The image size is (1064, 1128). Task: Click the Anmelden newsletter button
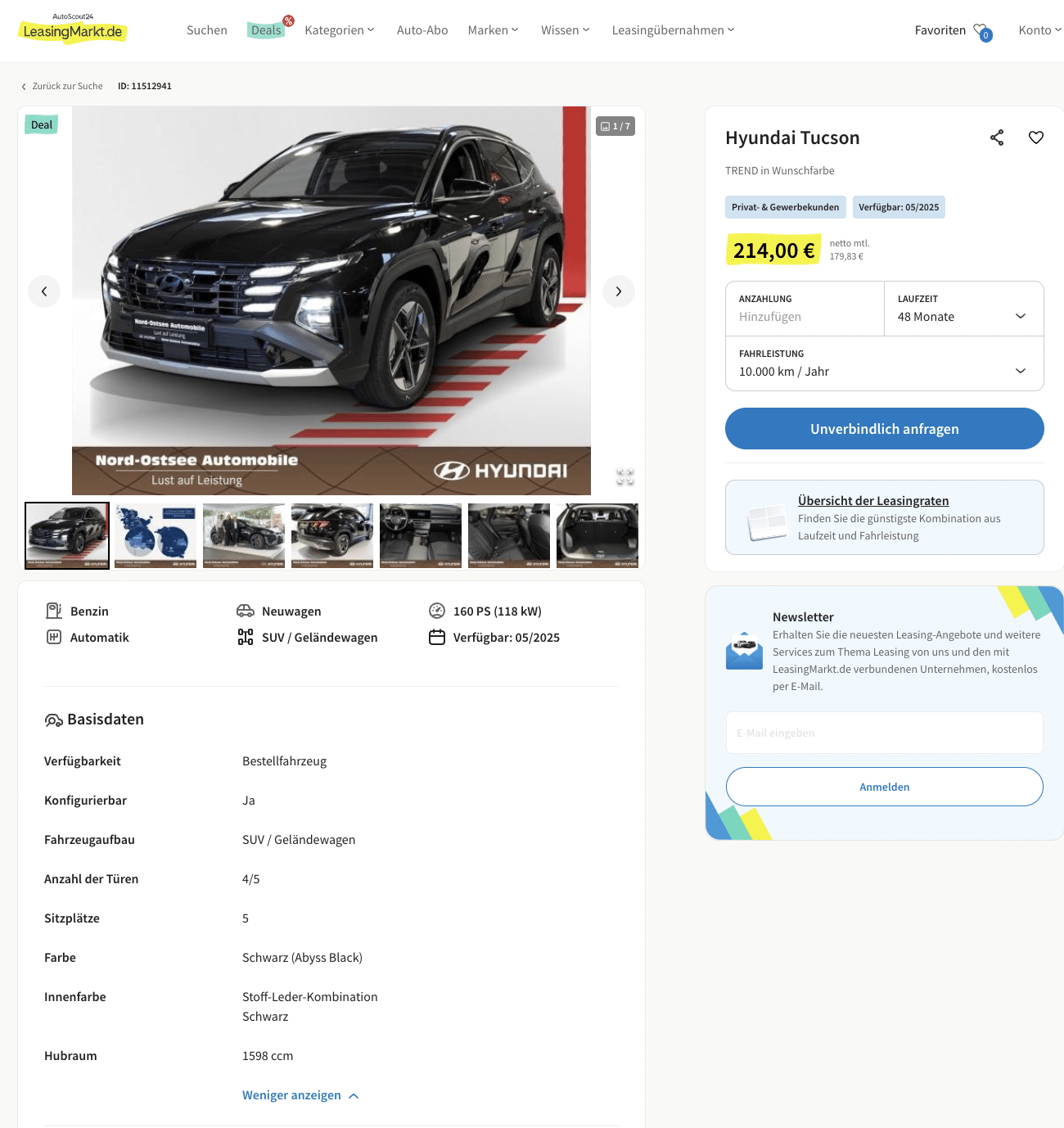pyautogui.click(x=884, y=787)
